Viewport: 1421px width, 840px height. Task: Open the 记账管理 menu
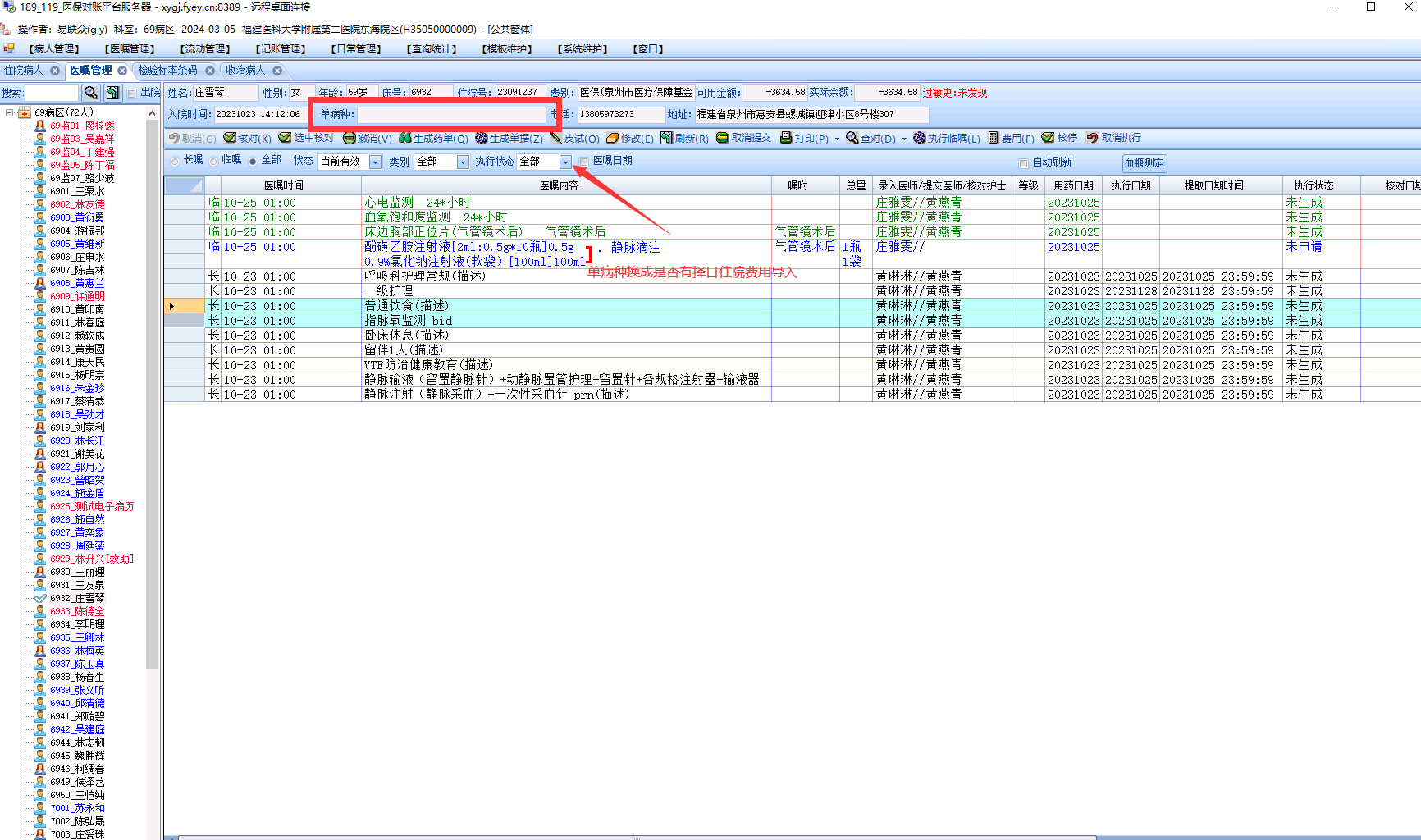coord(281,49)
